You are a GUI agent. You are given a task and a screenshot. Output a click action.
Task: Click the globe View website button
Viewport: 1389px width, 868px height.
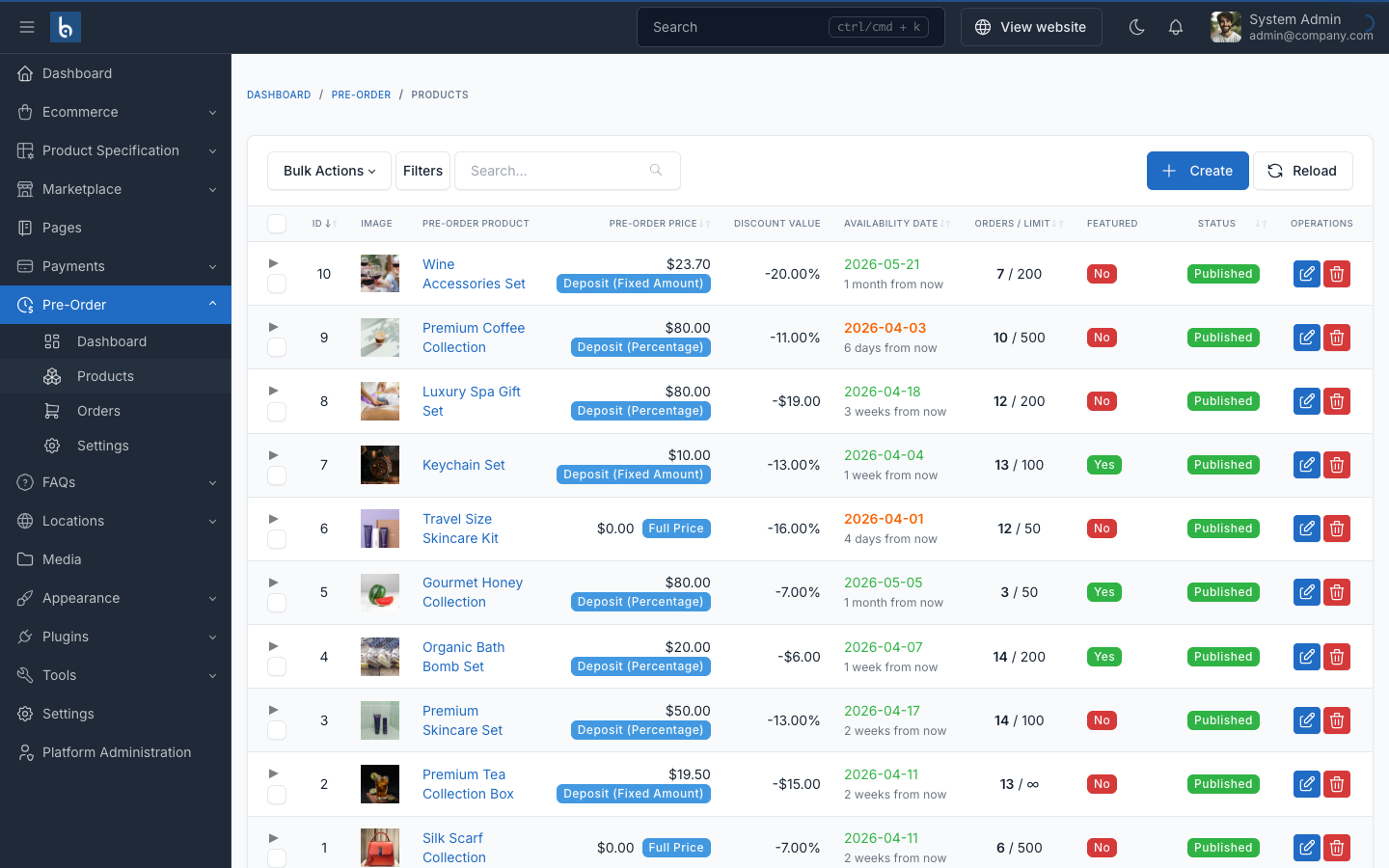tap(1030, 27)
